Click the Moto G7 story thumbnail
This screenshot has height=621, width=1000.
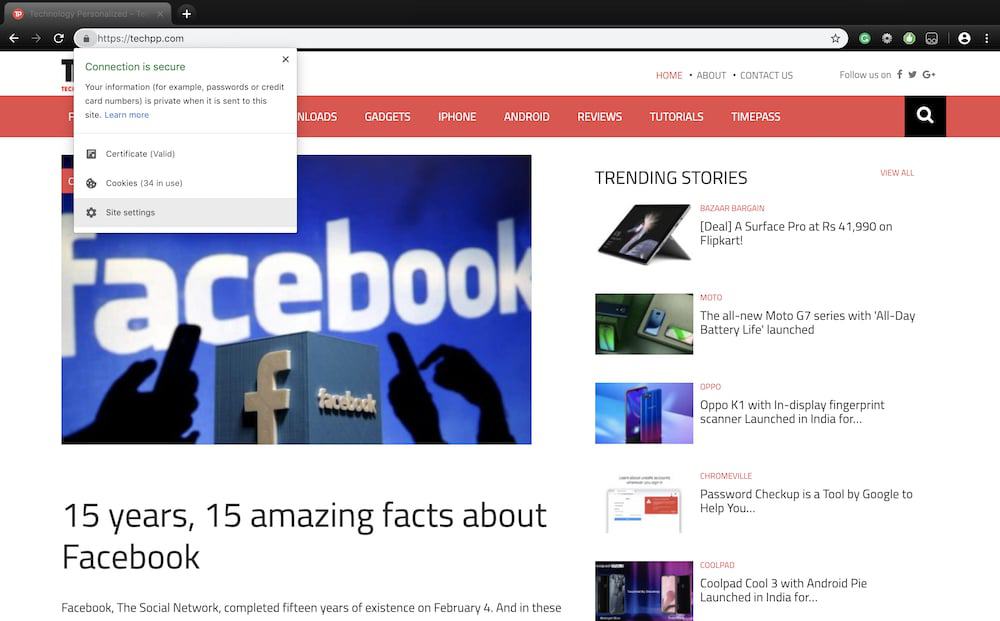(x=643, y=324)
